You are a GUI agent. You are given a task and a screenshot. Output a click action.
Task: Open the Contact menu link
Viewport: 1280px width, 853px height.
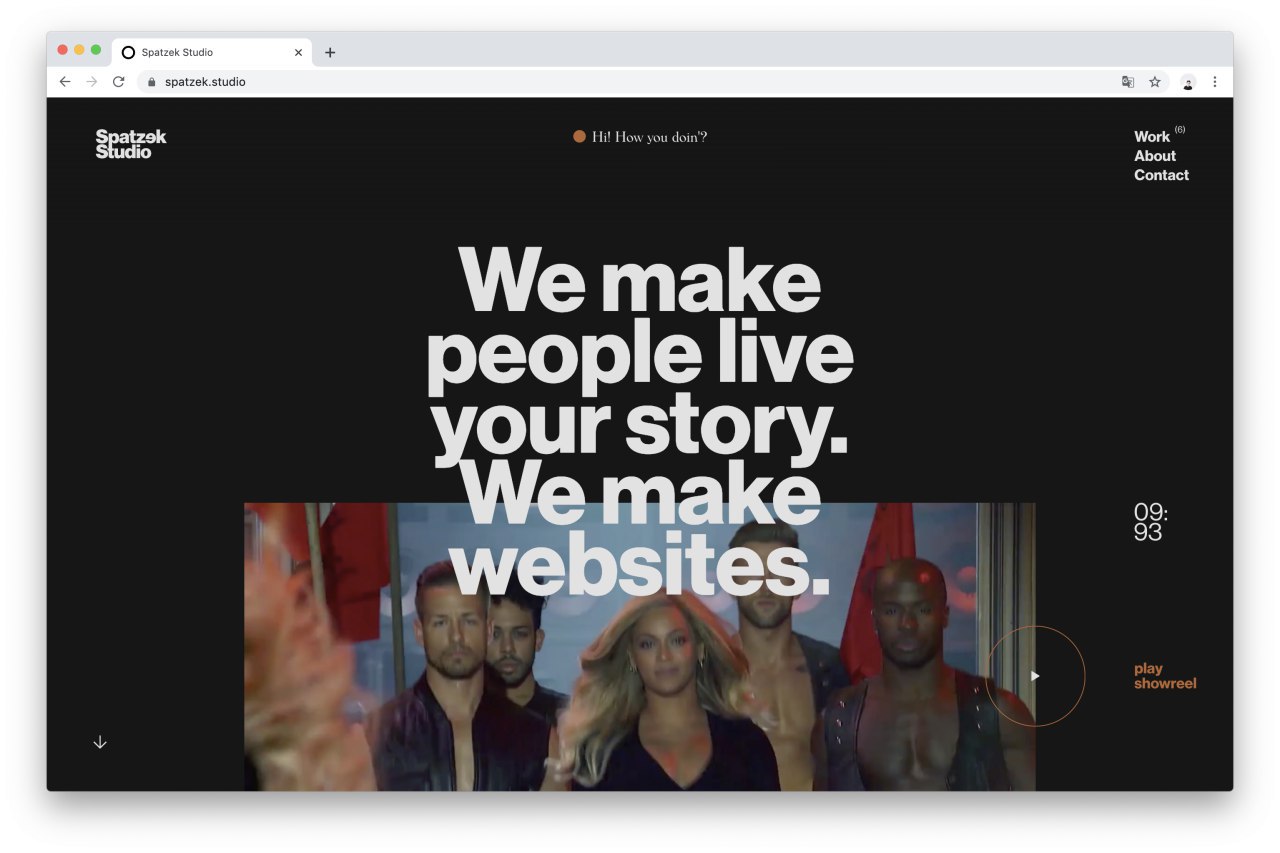click(x=1161, y=175)
